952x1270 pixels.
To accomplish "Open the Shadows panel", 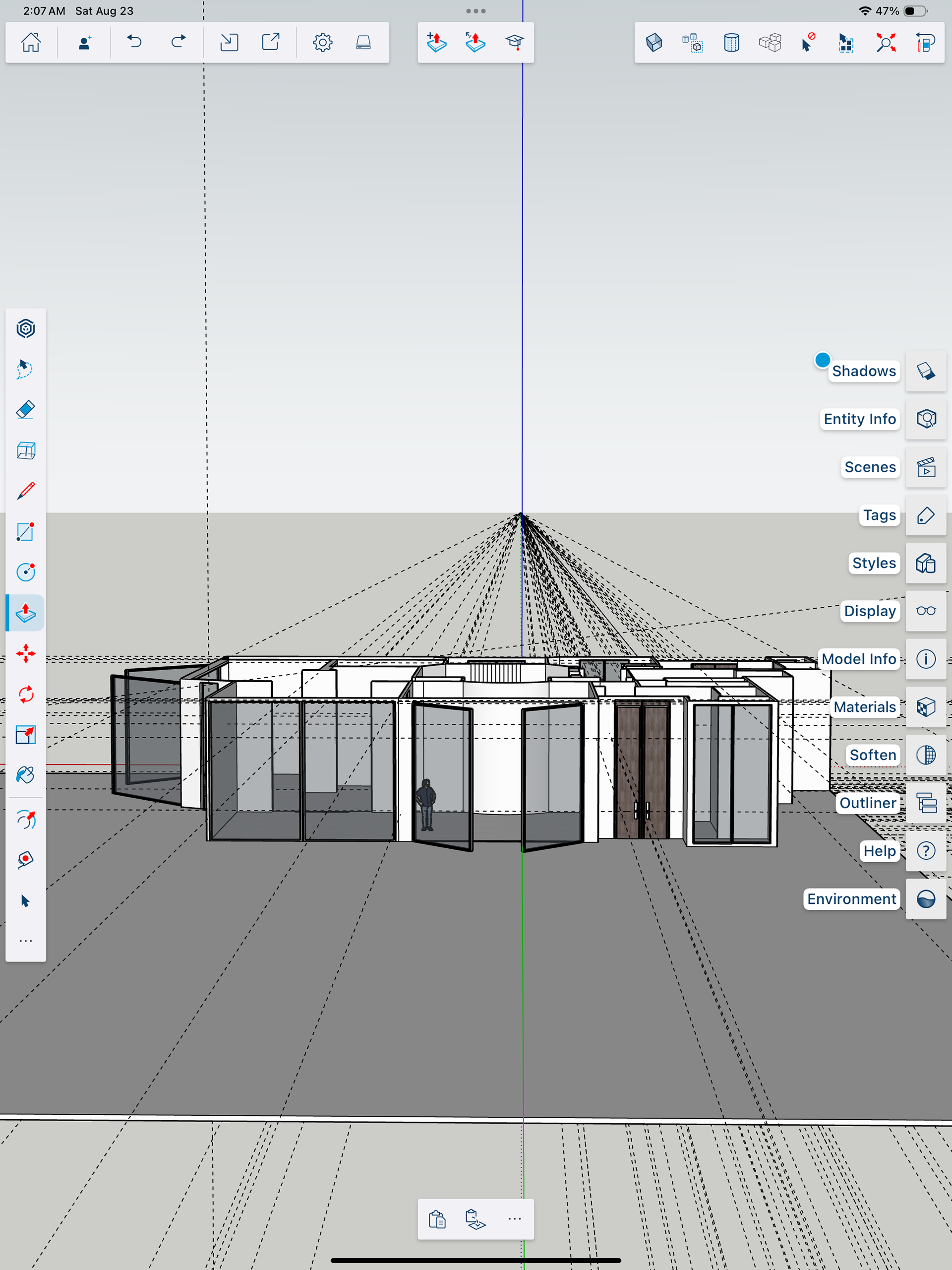I will click(926, 372).
